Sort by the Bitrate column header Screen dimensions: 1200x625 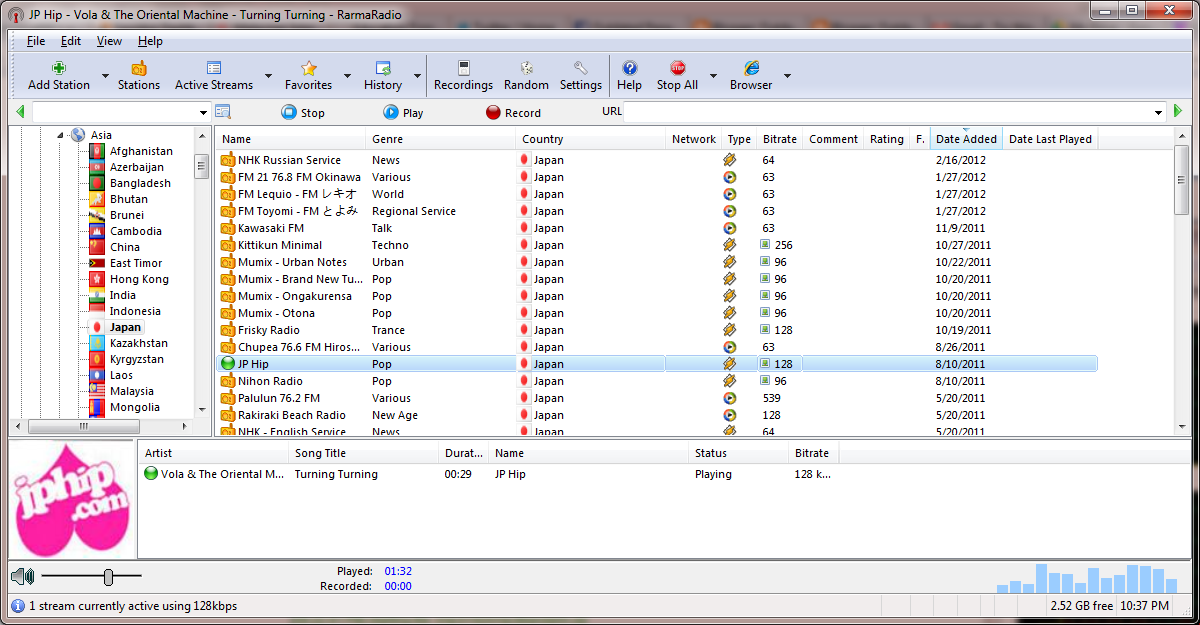click(780, 139)
